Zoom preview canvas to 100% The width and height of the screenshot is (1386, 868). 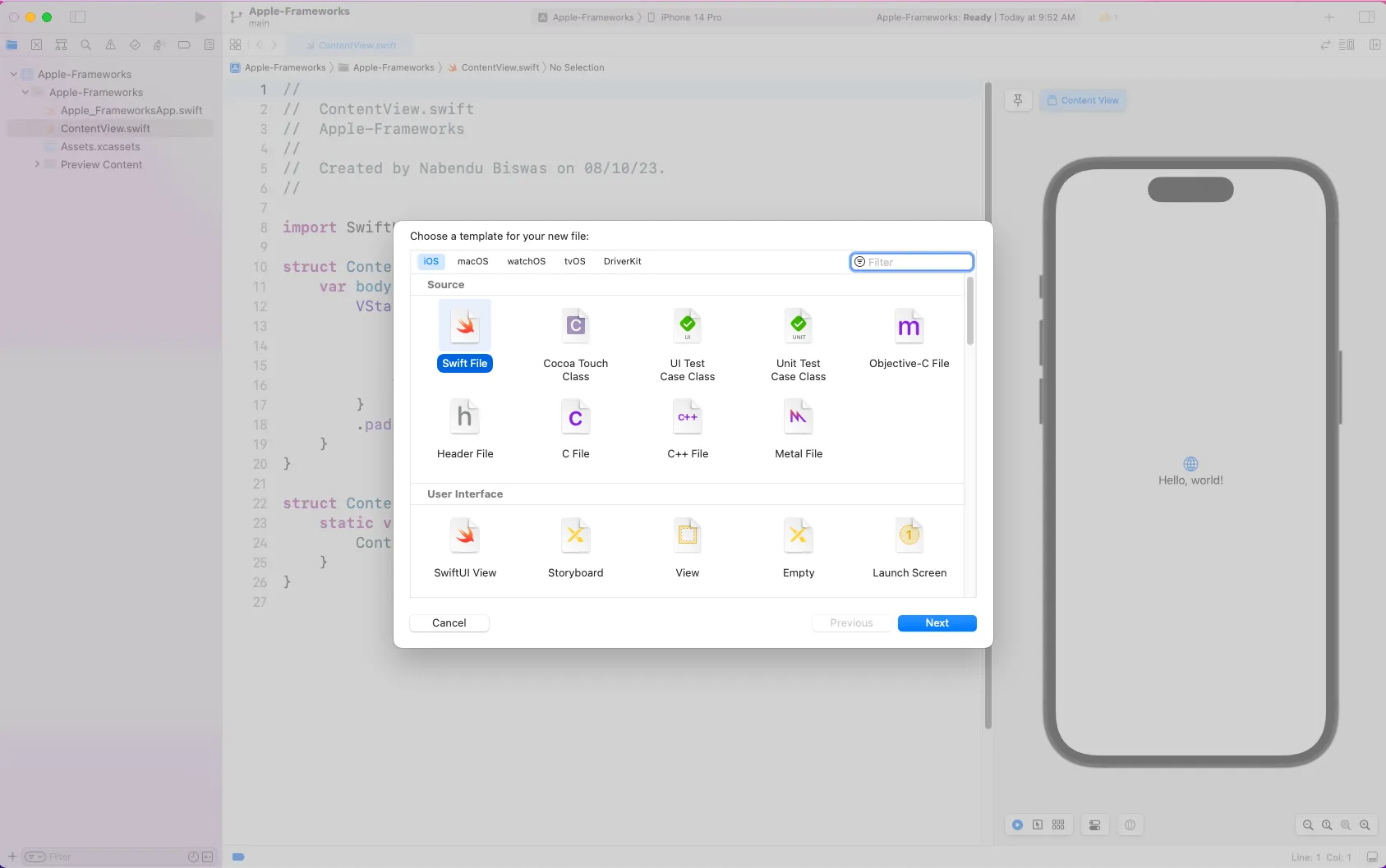[1327, 825]
